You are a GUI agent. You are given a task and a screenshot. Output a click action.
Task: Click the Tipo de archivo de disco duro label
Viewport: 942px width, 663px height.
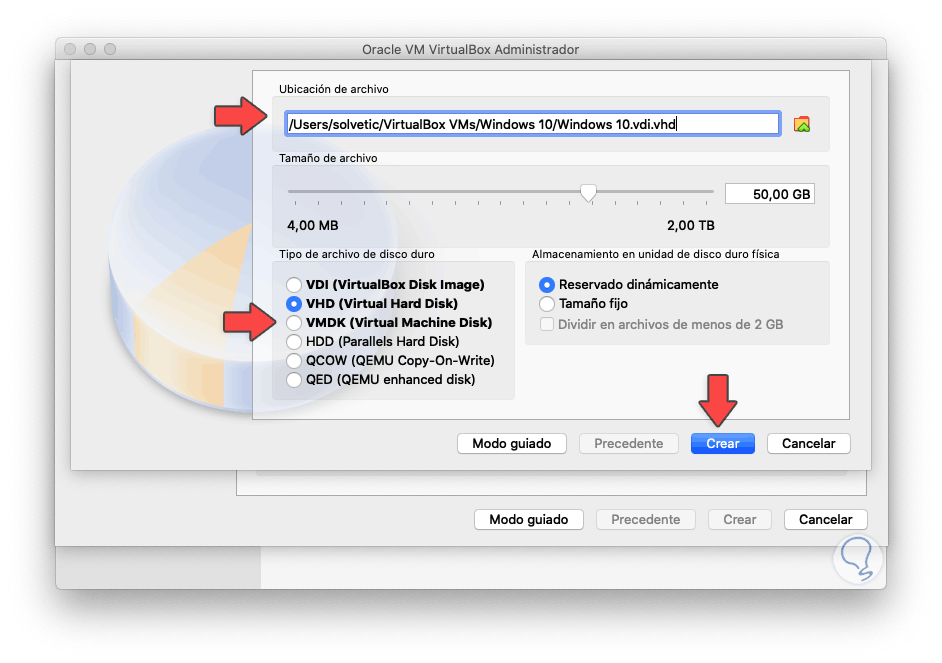coord(357,254)
